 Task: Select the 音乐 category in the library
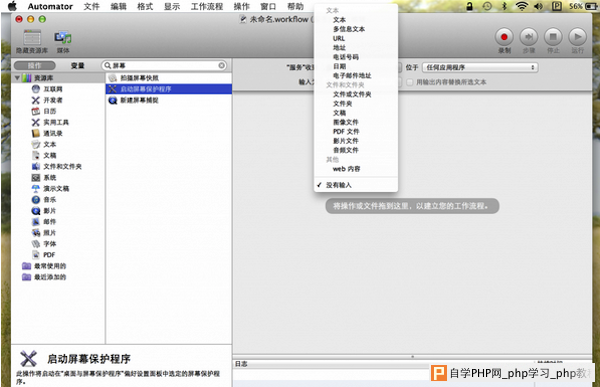pyautogui.click(x=49, y=200)
